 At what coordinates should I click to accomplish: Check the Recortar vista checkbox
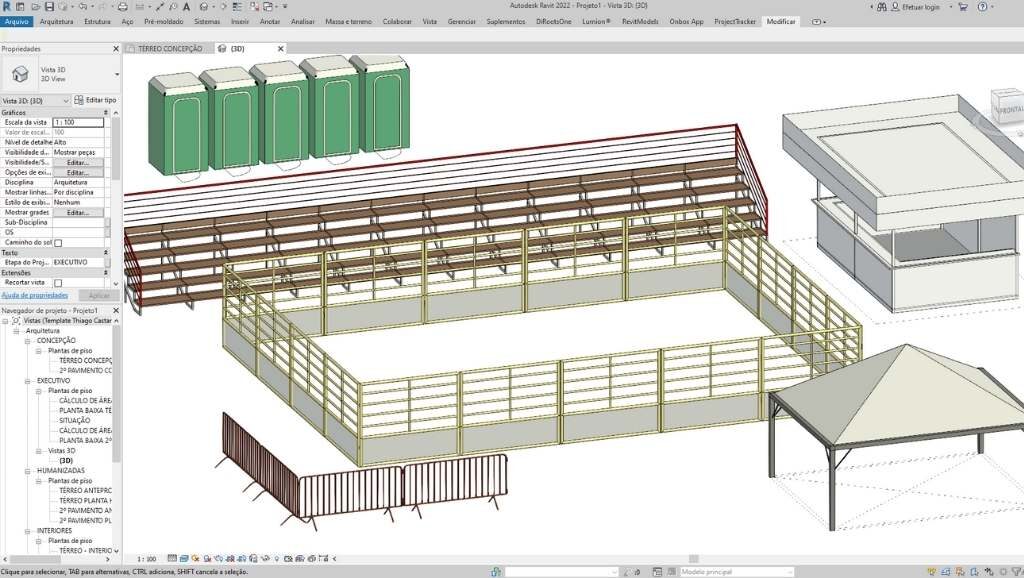[x=58, y=283]
